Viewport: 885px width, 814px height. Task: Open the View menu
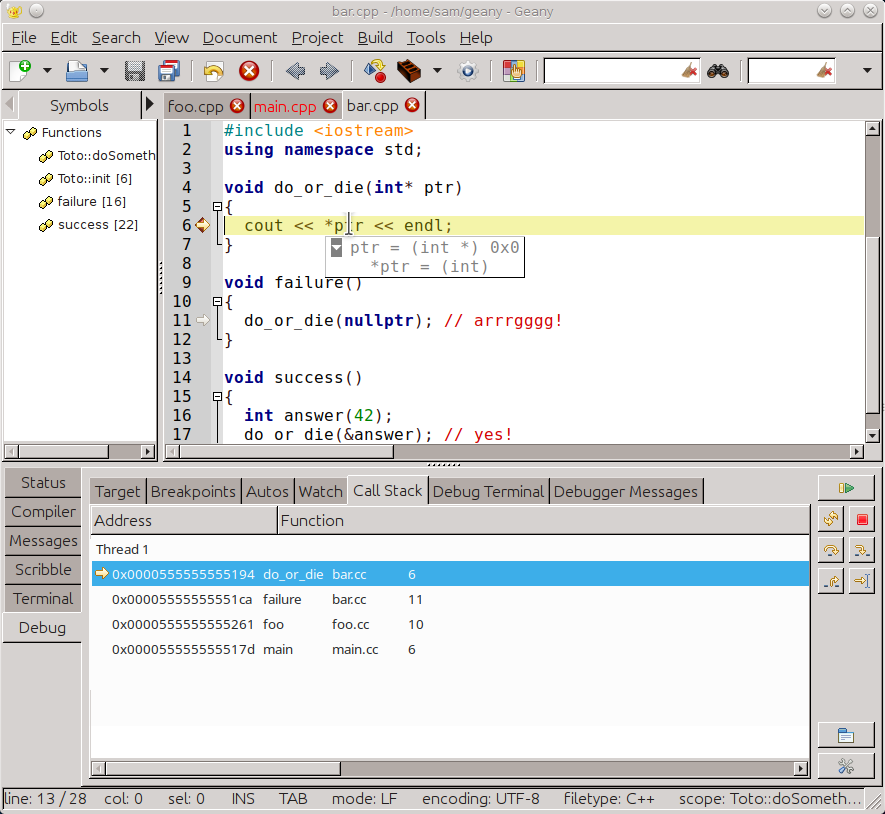172,38
